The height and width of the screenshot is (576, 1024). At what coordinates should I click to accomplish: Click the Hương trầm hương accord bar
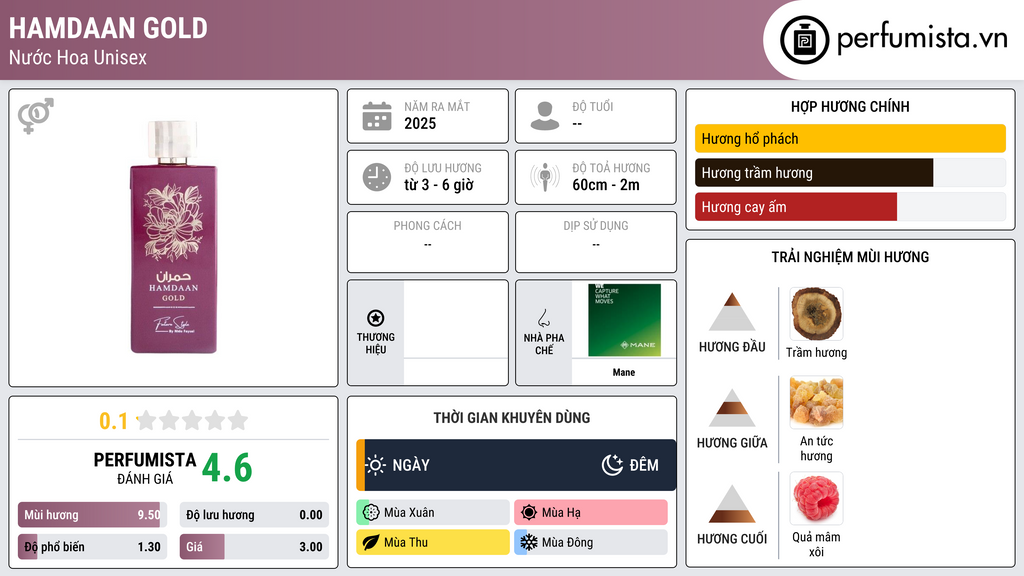[x=850, y=172]
